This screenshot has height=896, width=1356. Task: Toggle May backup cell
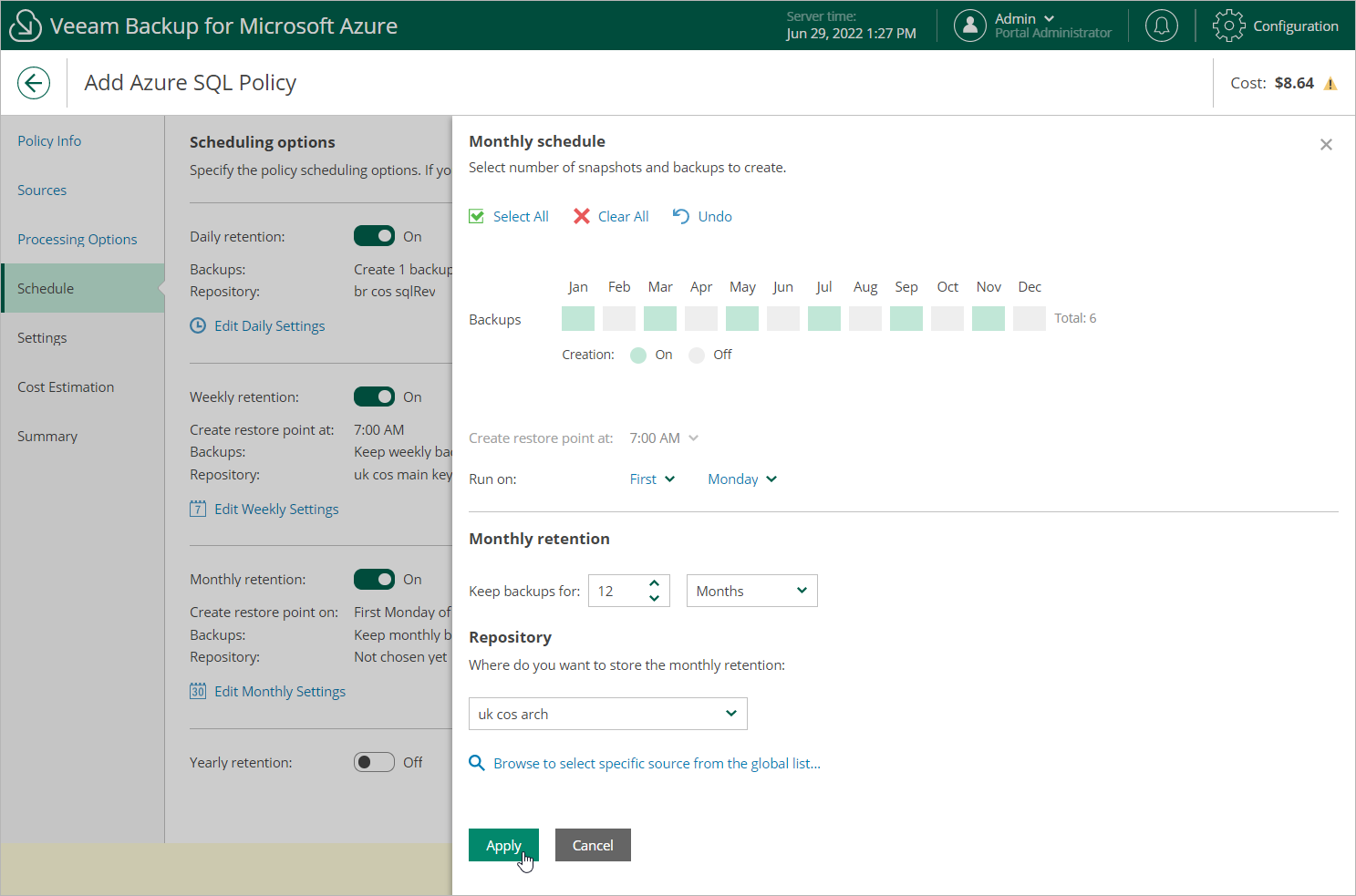[x=742, y=318]
